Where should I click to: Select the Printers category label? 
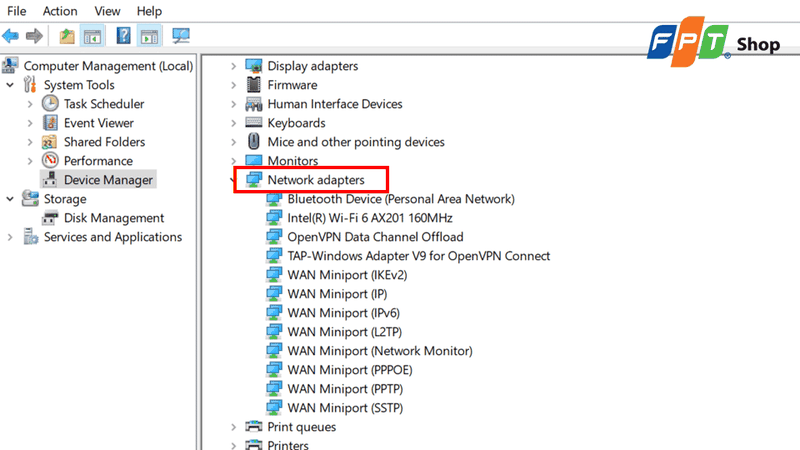coord(288,444)
